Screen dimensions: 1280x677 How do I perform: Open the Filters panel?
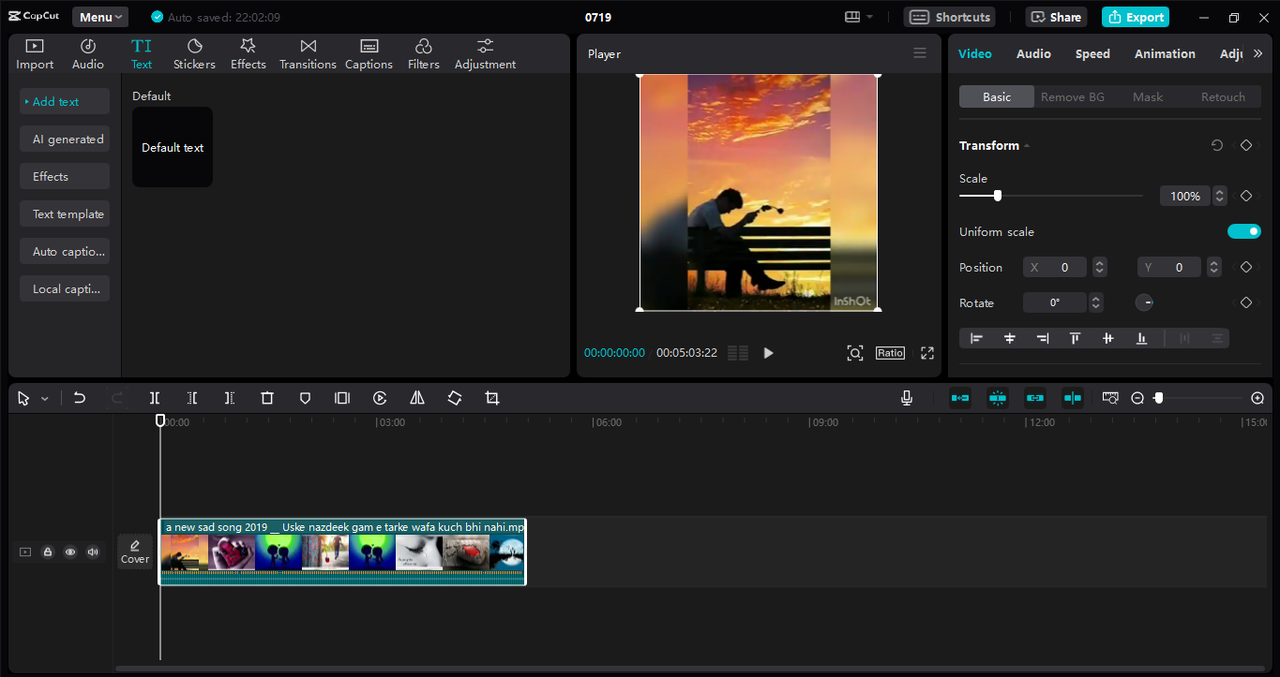pos(423,55)
